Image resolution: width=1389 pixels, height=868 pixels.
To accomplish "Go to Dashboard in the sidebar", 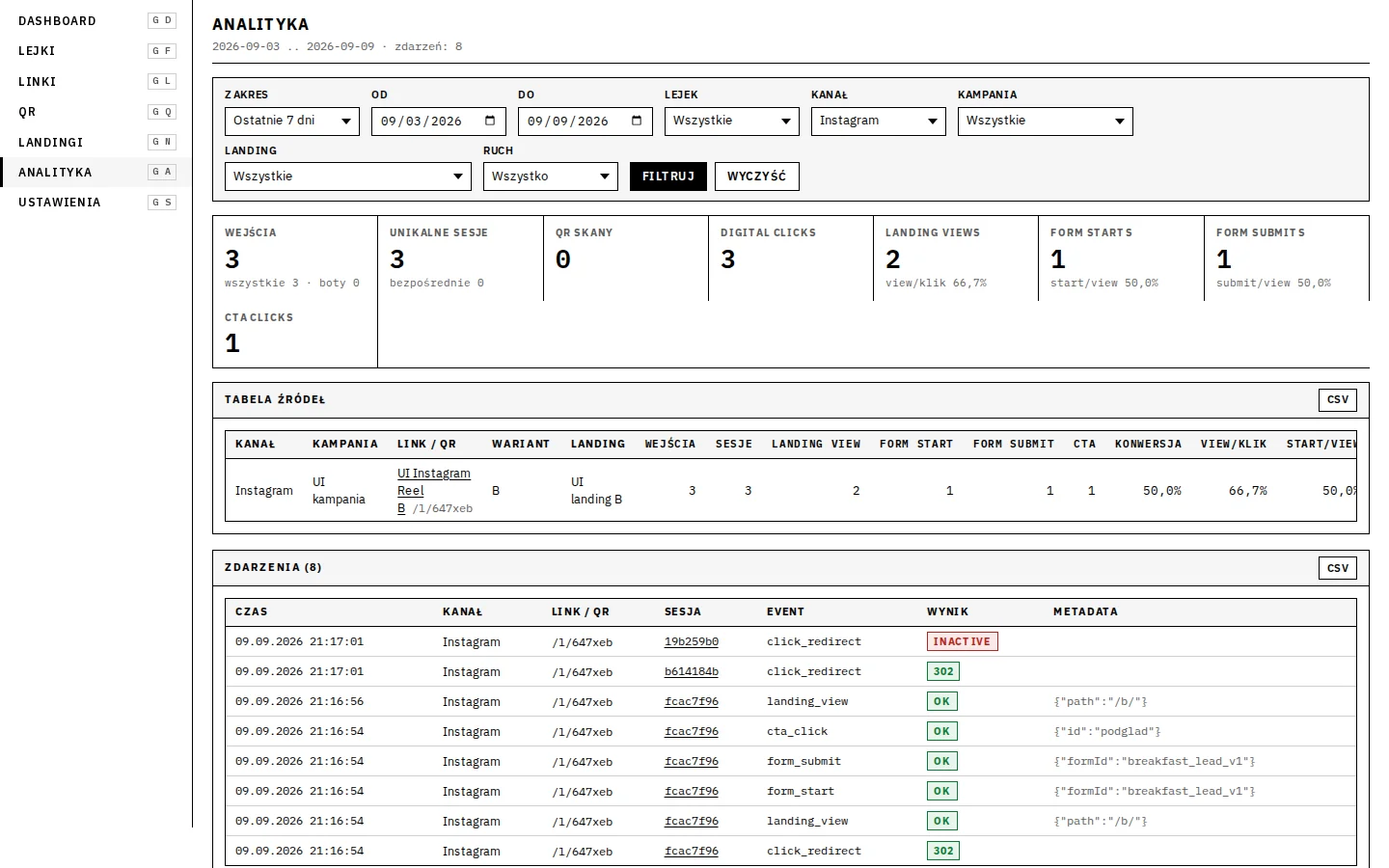I will (x=96, y=20).
